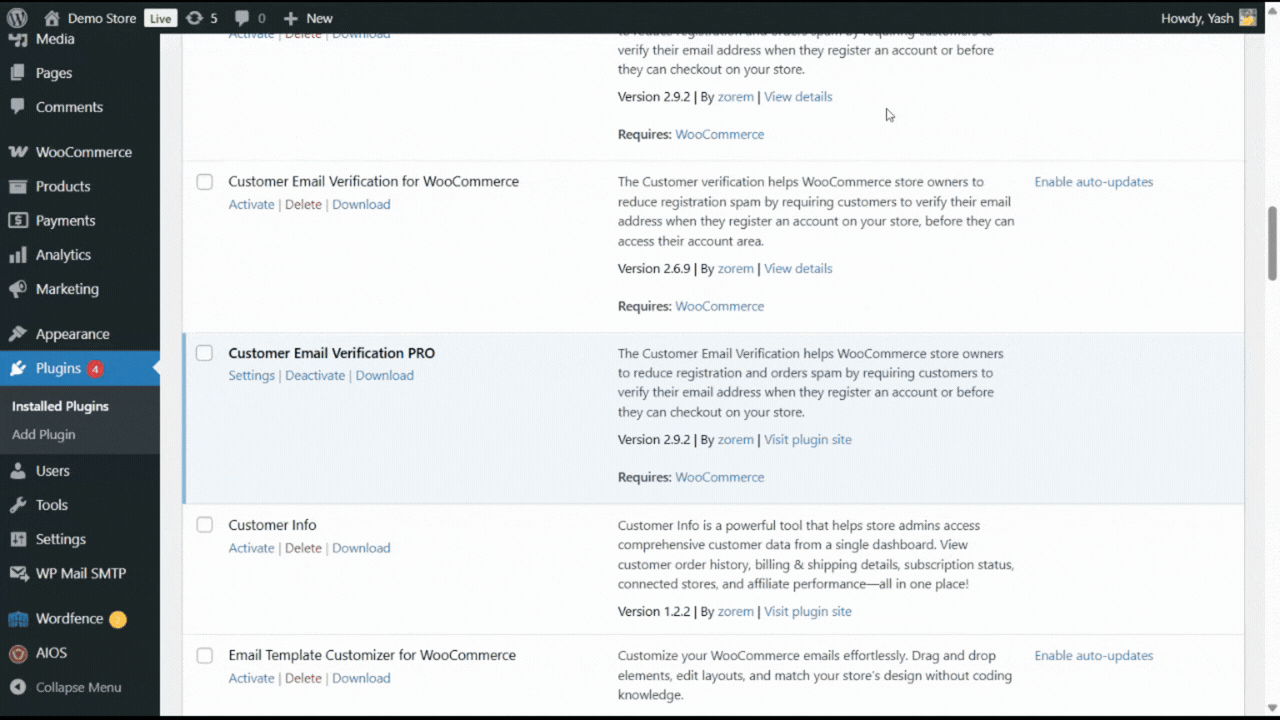1280x720 pixels.
Task: Deactivate Customer Email Verification PRO
Action: (315, 376)
